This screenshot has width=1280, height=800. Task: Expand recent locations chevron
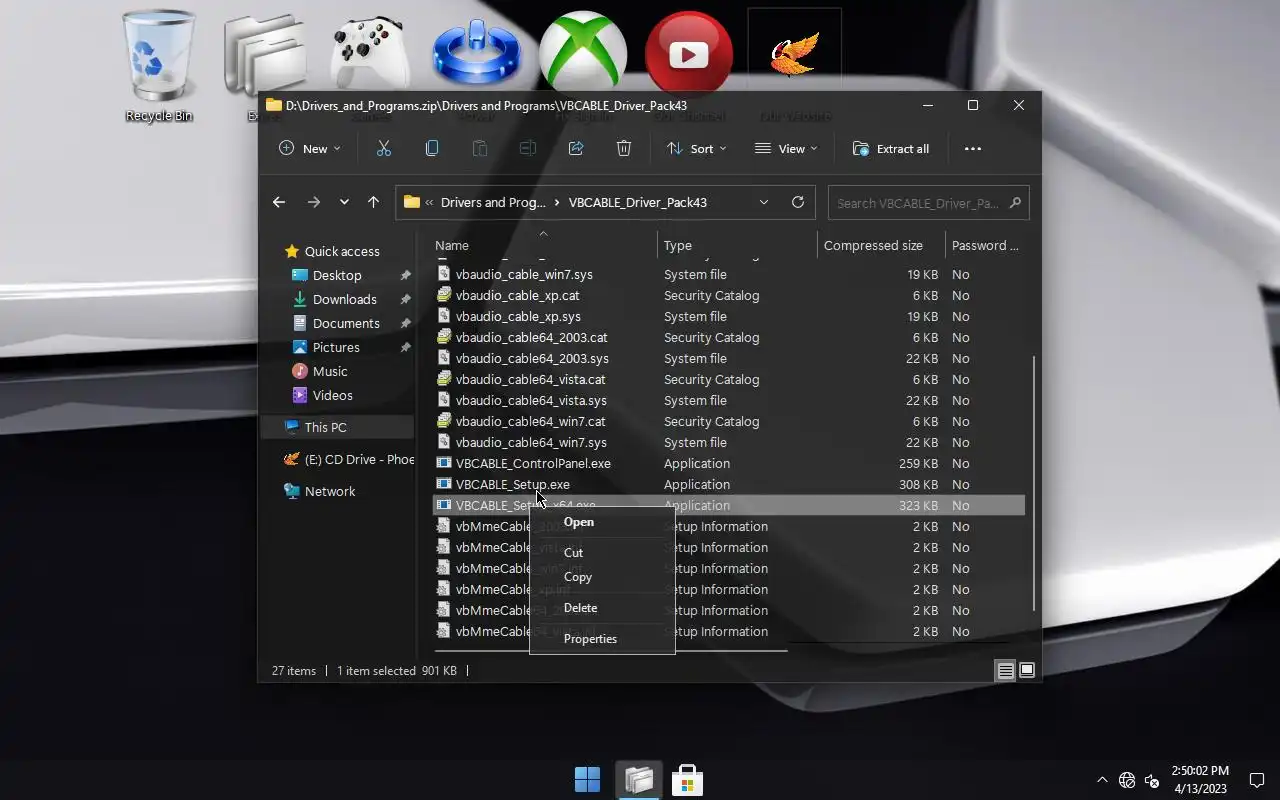[344, 202]
